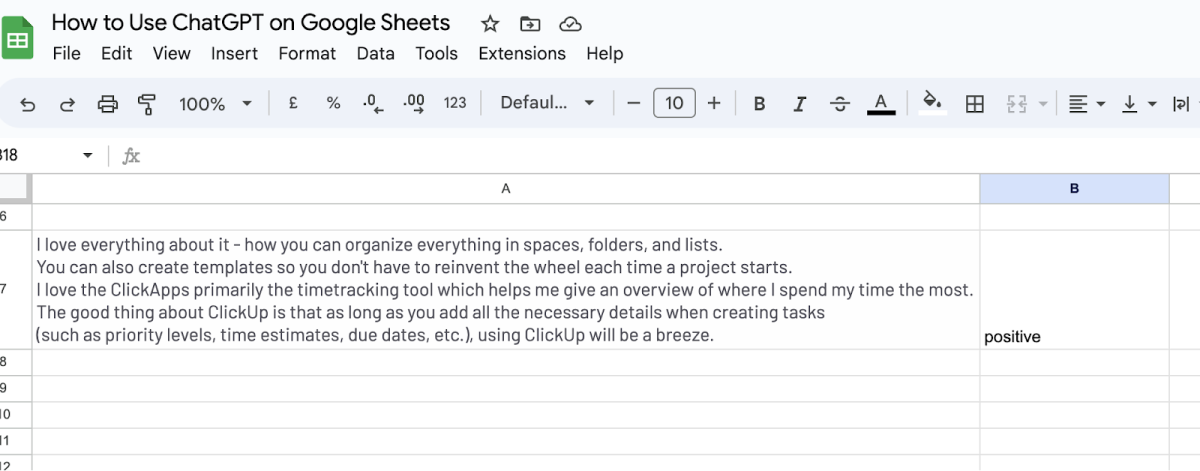Click the move to folder icon
1200x471 pixels.
(530, 24)
